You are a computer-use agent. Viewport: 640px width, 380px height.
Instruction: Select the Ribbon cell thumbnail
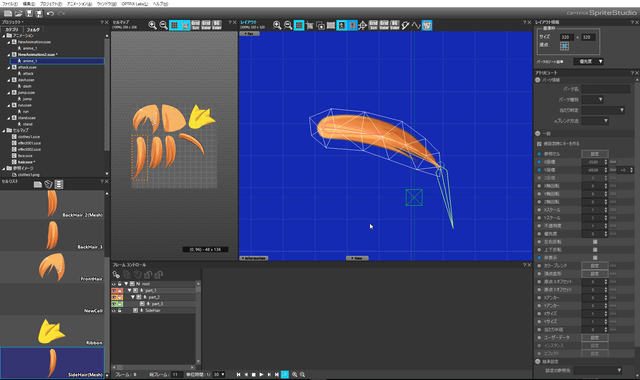(52, 331)
